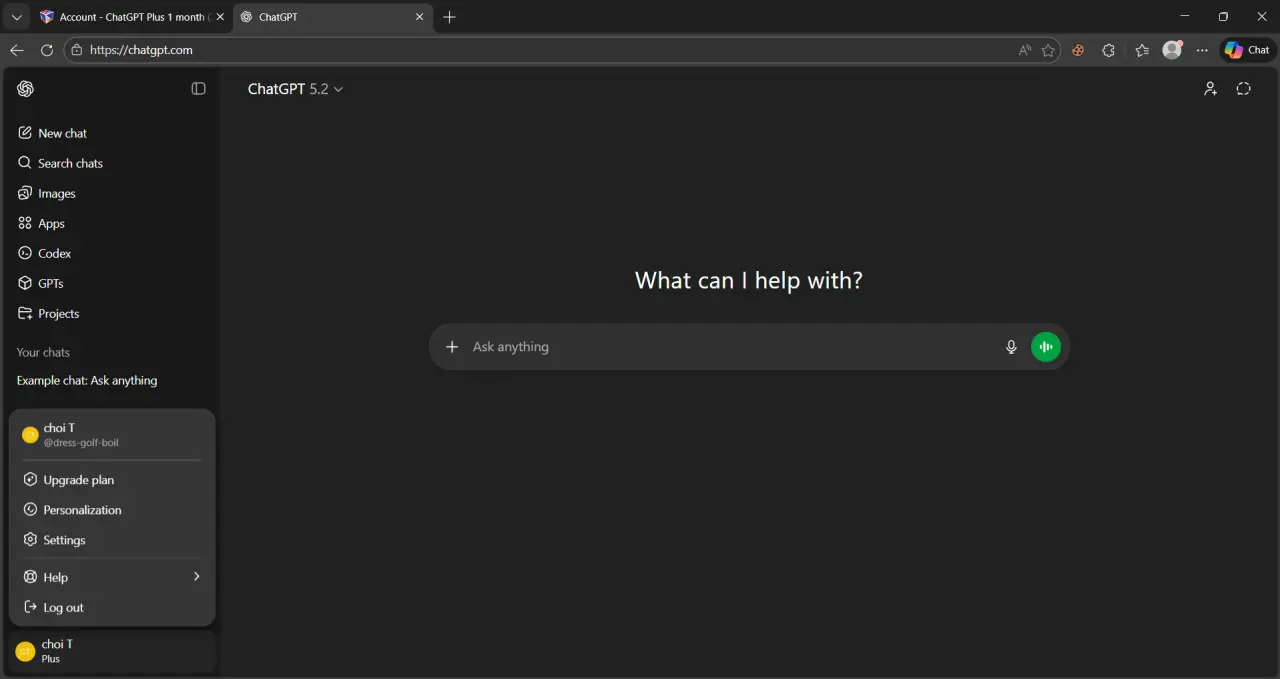The height and width of the screenshot is (679, 1280).
Task: Open the Copilot Chat button
Action: (1247, 50)
